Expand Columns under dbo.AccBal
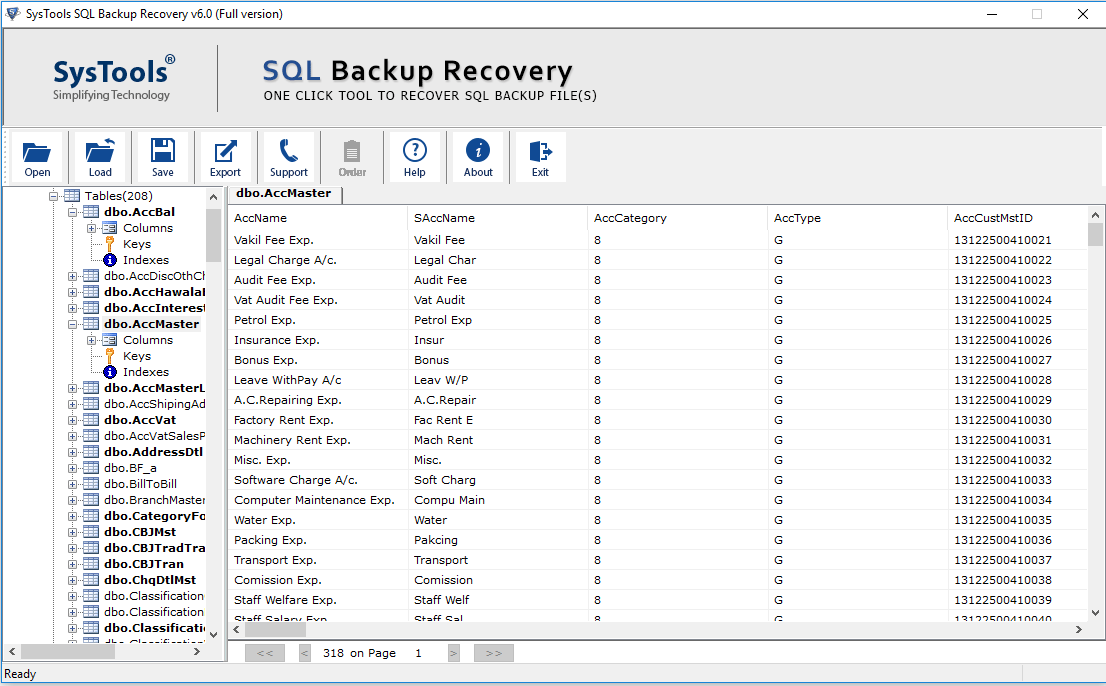This screenshot has width=1106, height=686. coord(92,228)
